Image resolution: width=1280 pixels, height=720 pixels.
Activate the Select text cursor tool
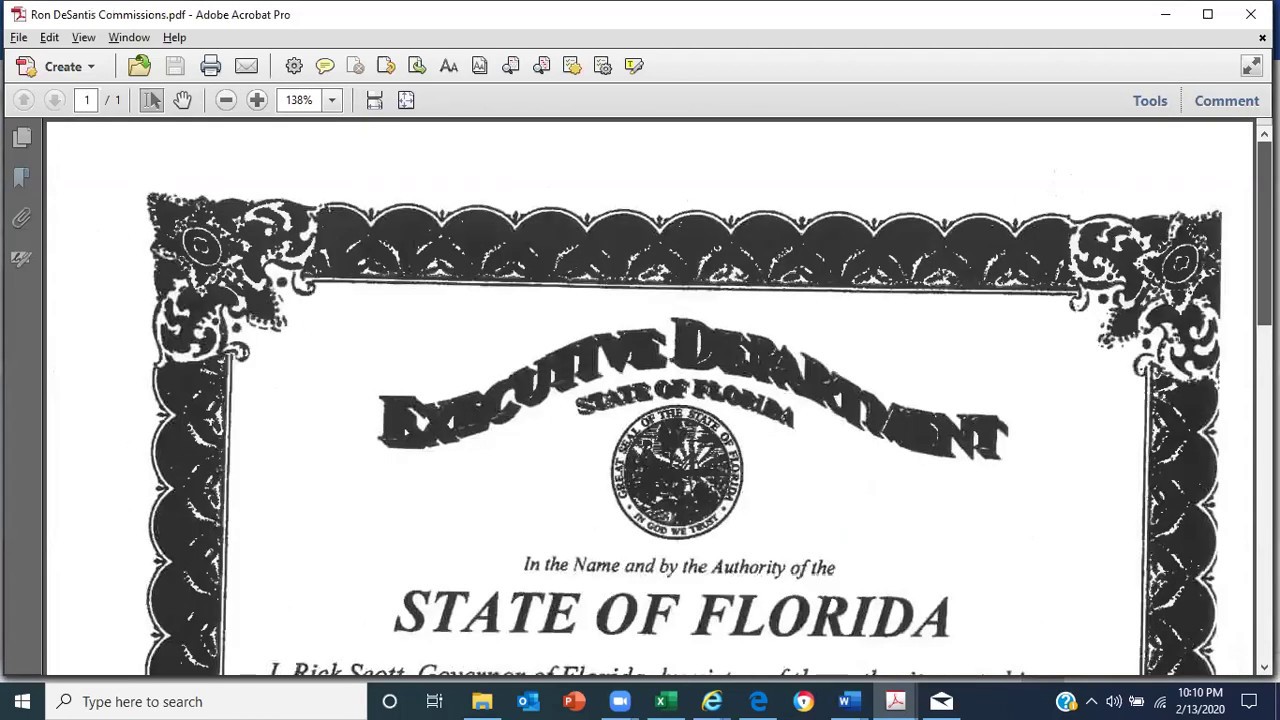click(x=151, y=100)
